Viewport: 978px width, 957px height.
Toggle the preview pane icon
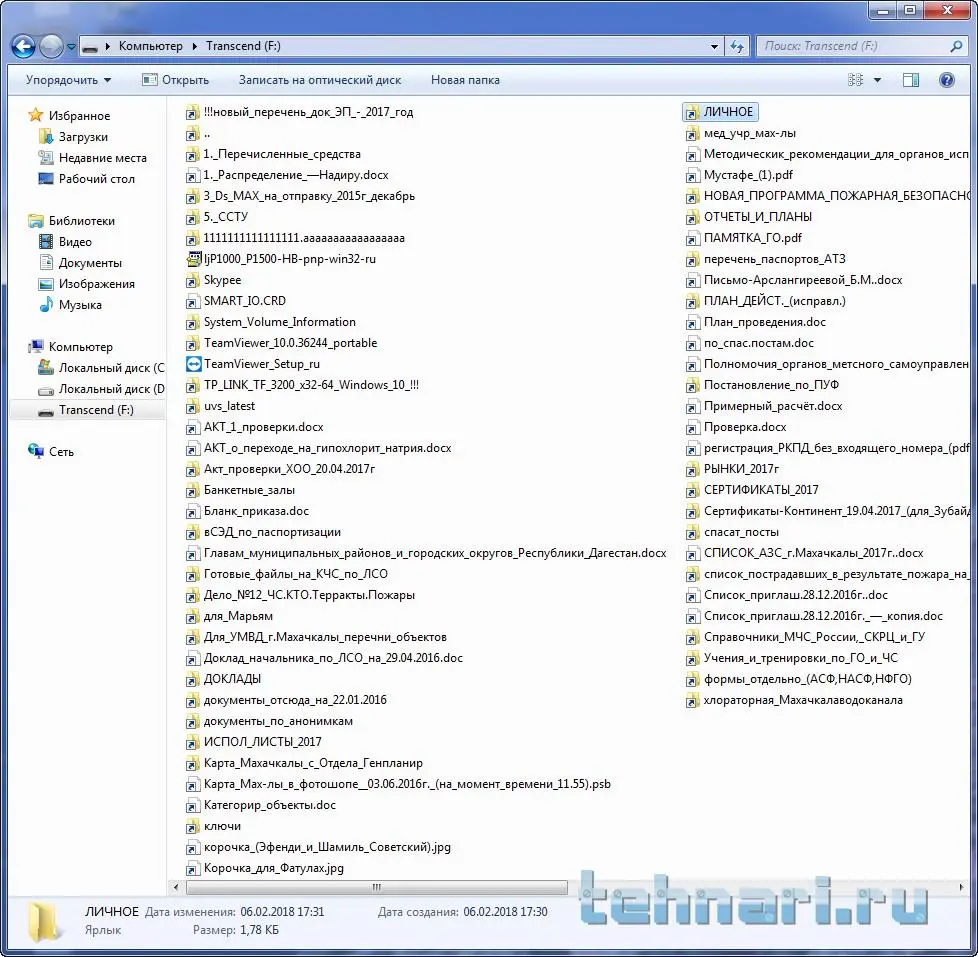pos(911,80)
